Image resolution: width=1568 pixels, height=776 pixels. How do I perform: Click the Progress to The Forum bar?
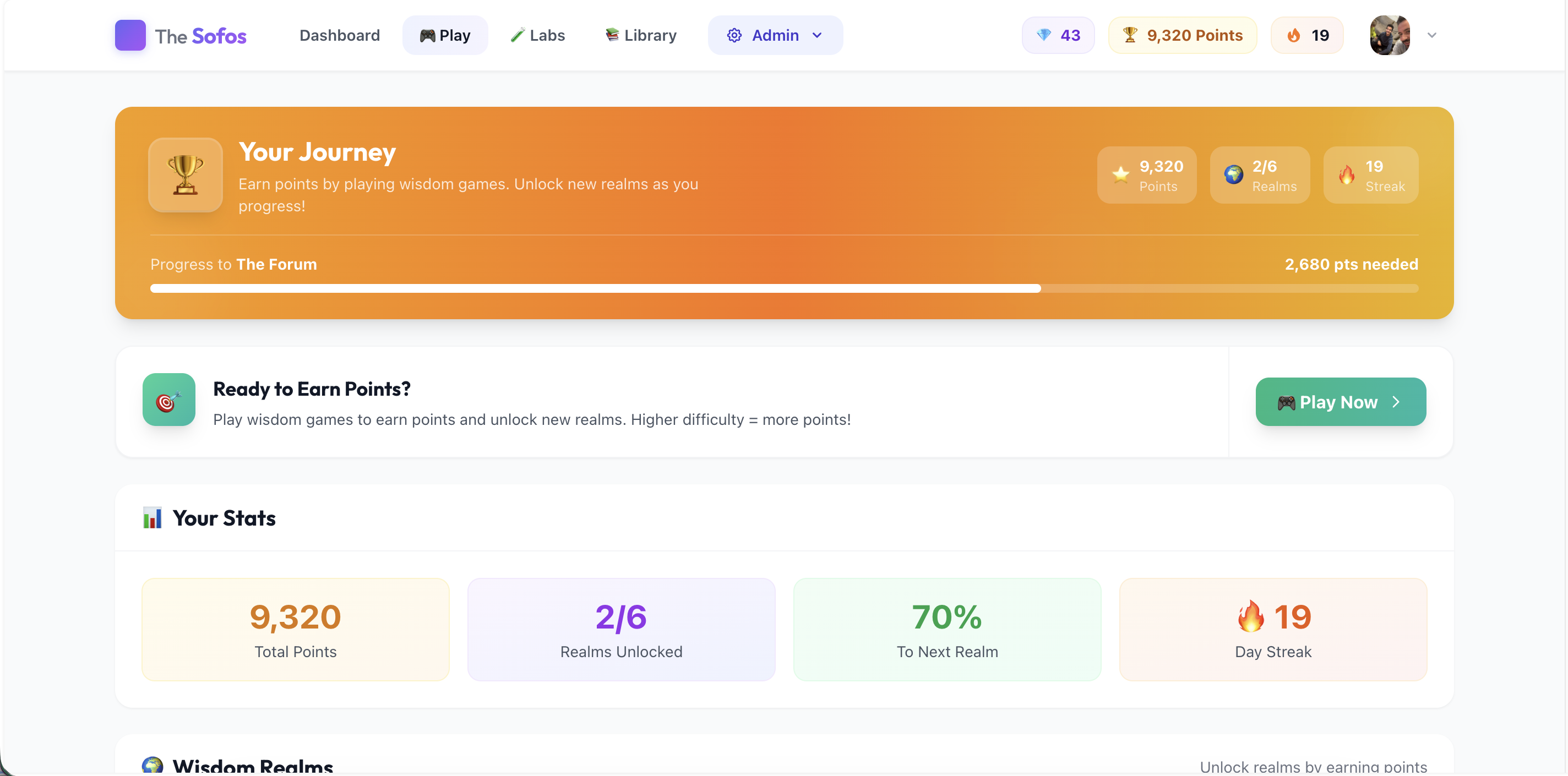(x=783, y=288)
